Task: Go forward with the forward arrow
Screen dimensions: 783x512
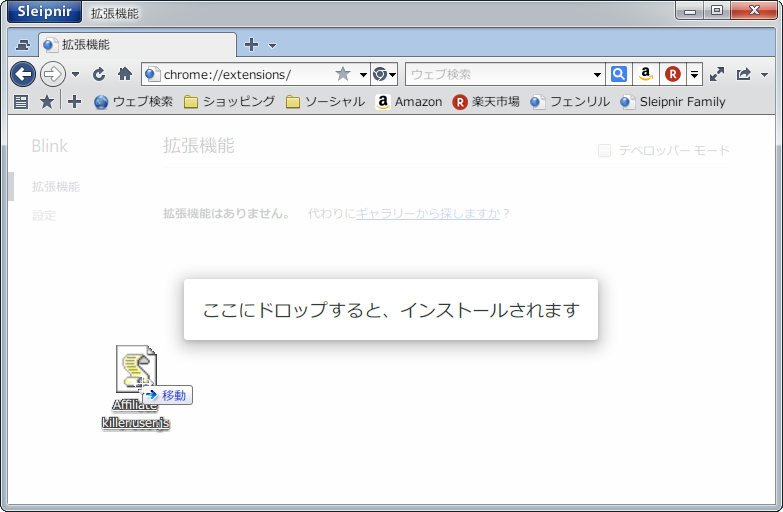Action: click(52, 74)
